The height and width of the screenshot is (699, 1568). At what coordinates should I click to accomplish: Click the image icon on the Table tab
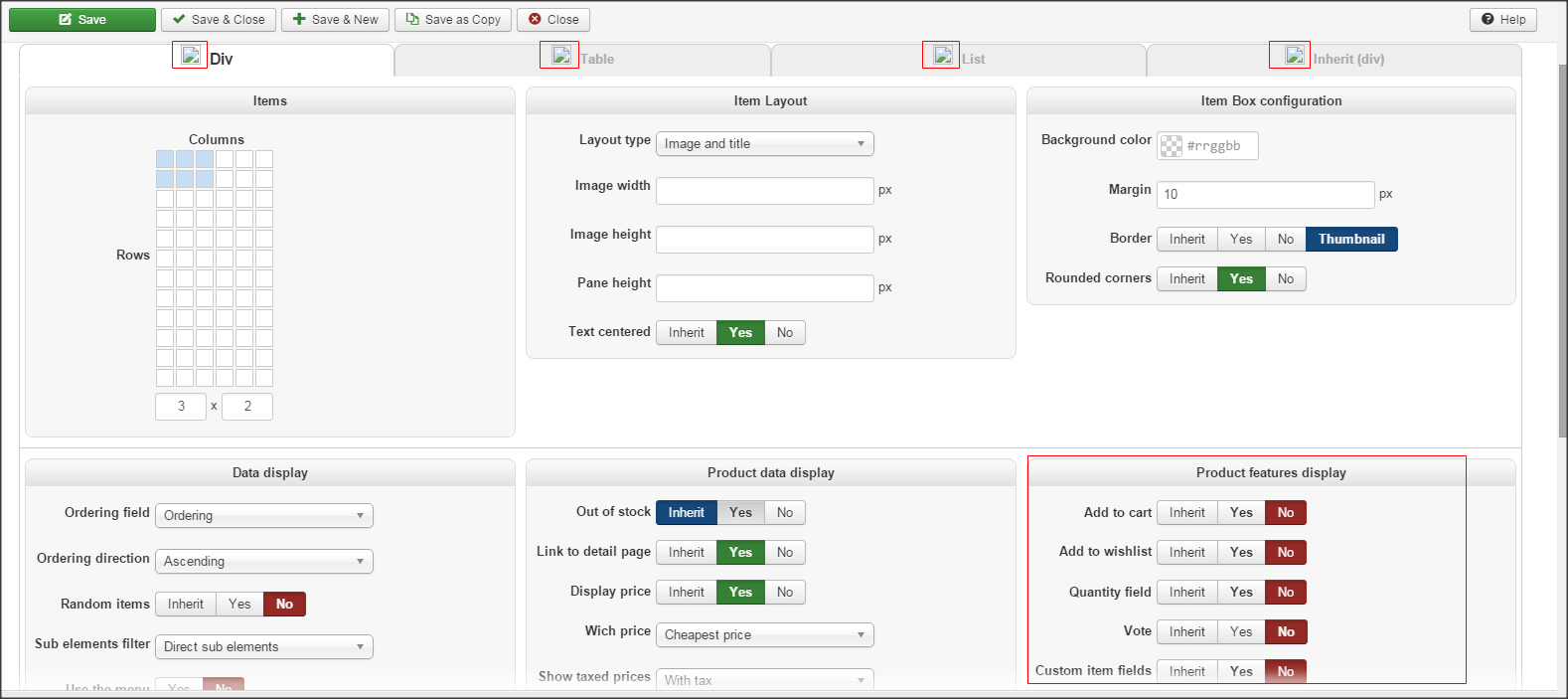pos(561,55)
